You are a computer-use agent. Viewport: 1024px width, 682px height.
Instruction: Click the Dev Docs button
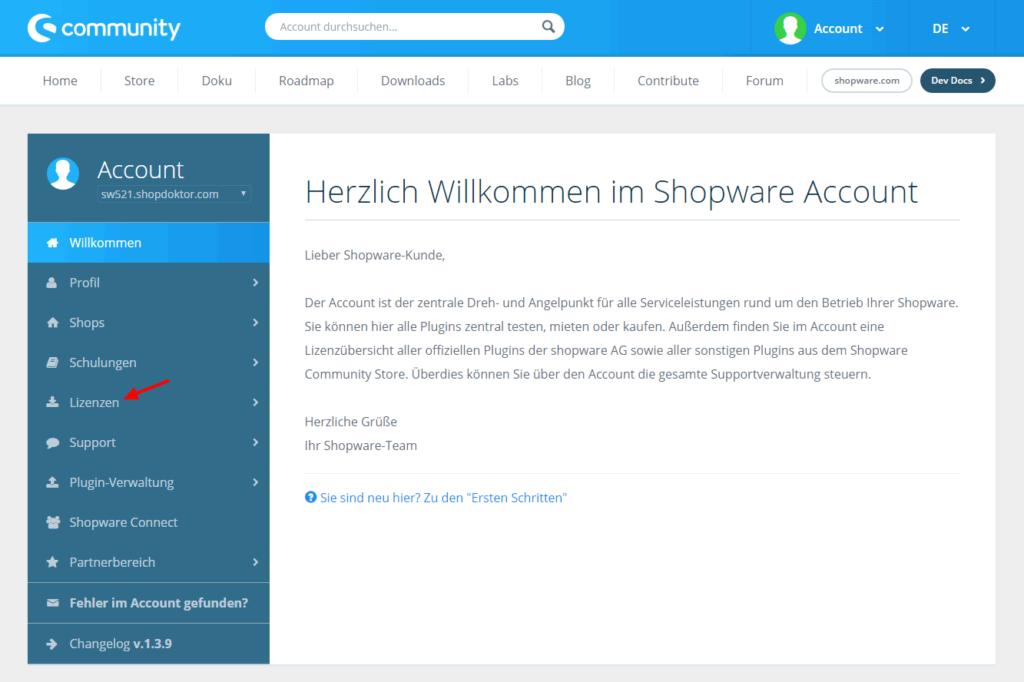tap(957, 81)
